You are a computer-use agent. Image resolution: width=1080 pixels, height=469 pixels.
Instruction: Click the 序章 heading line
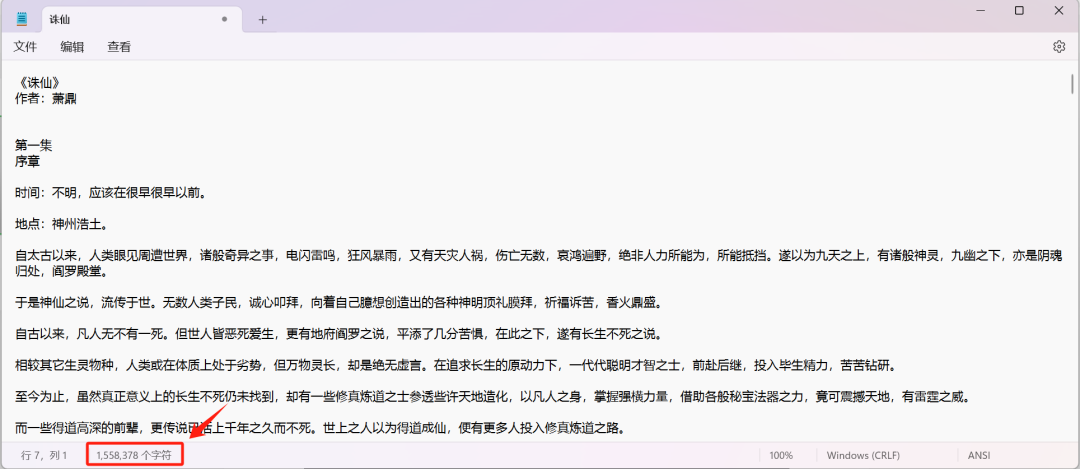tap(28, 161)
